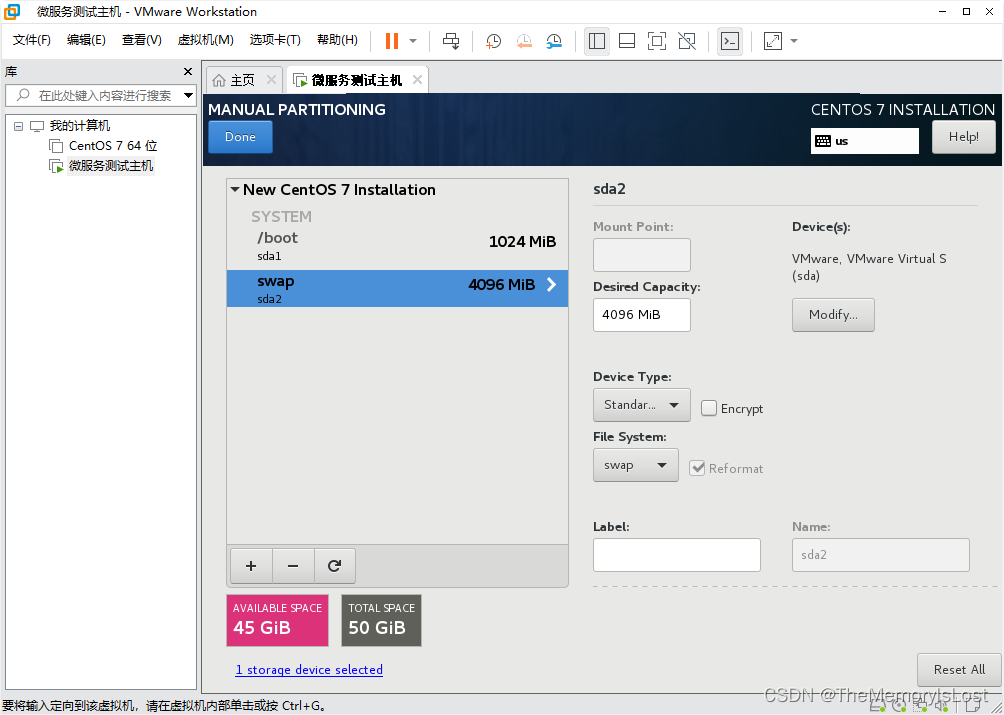This screenshot has height=715, width=1004.
Task: Open the stretch display dropdown arrow
Action: tap(794, 41)
